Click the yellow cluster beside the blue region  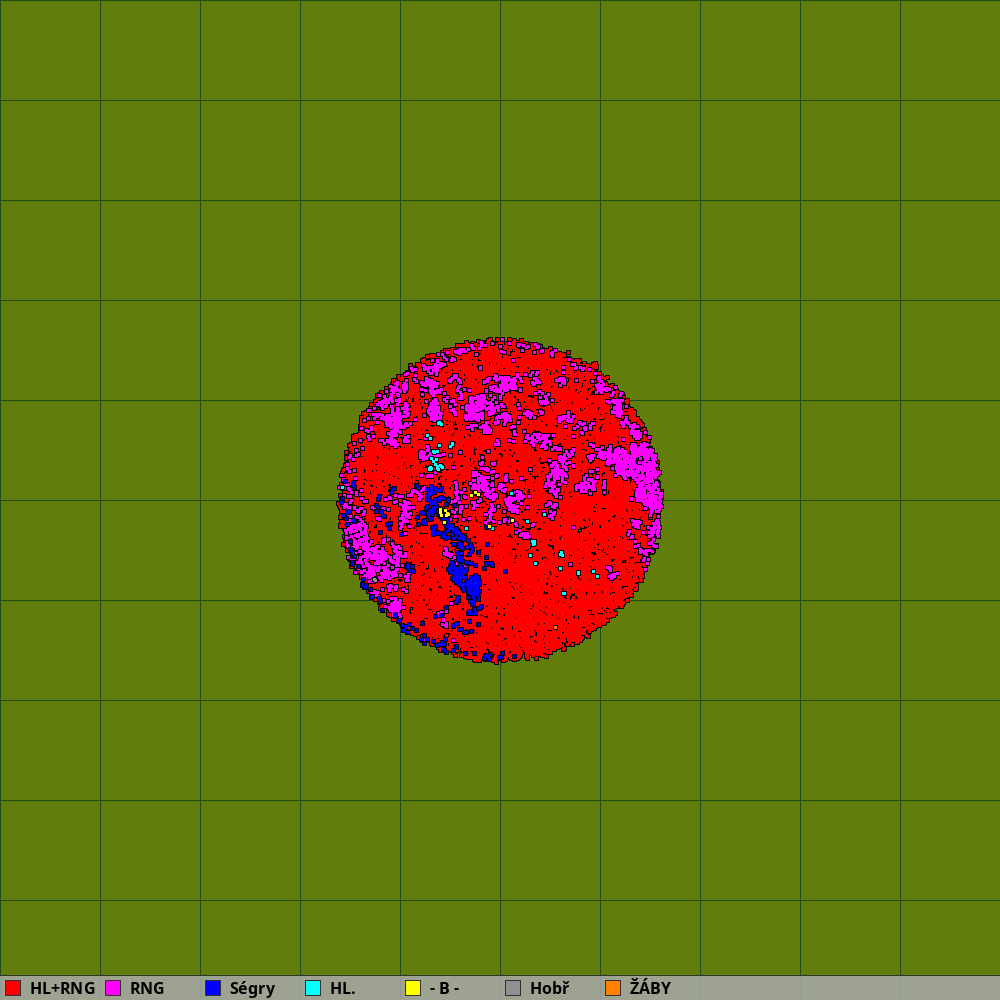point(442,512)
